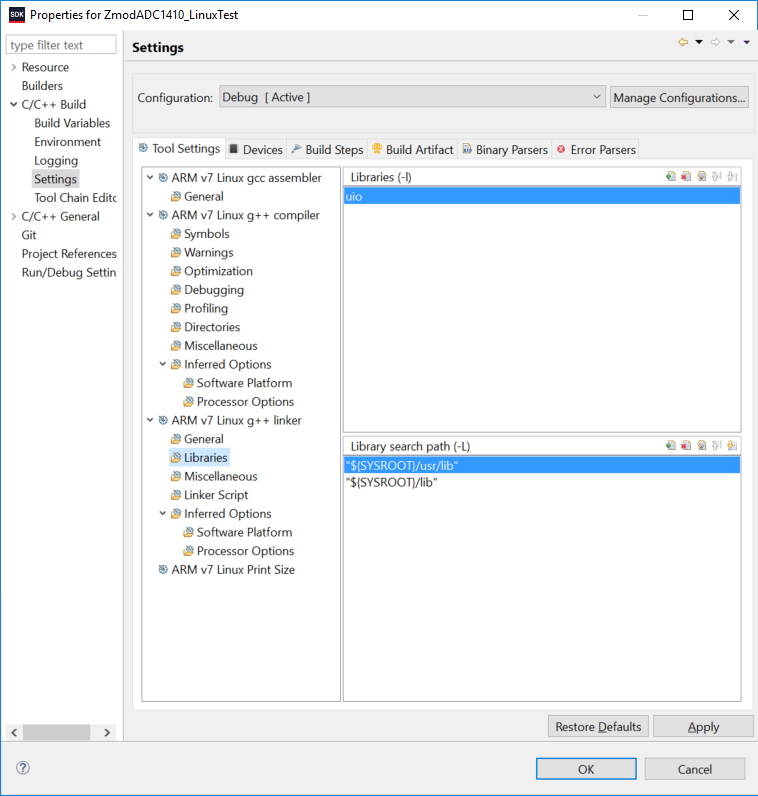
Task: Move Library search path entry down
Action: click(x=732, y=446)
